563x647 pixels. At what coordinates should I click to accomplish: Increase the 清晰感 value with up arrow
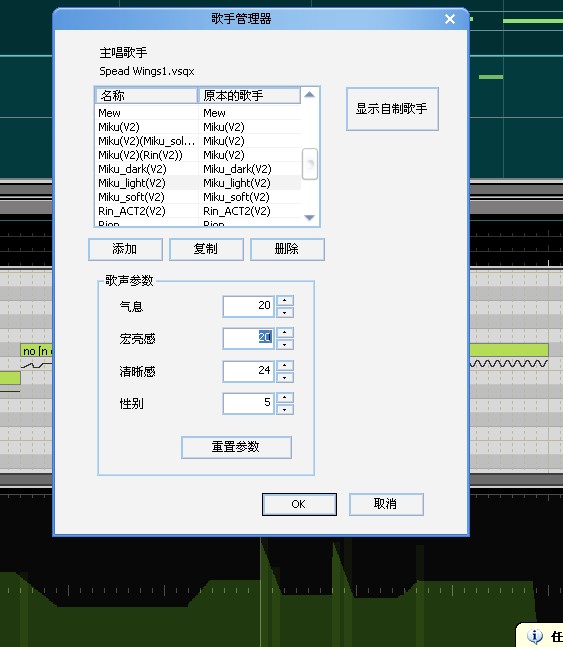point(285,365)
